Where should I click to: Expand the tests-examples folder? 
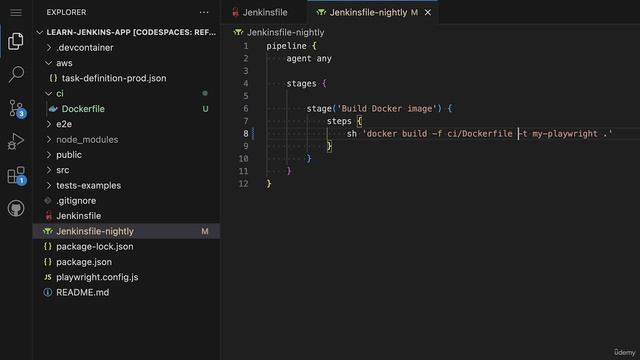coord(49,185)
